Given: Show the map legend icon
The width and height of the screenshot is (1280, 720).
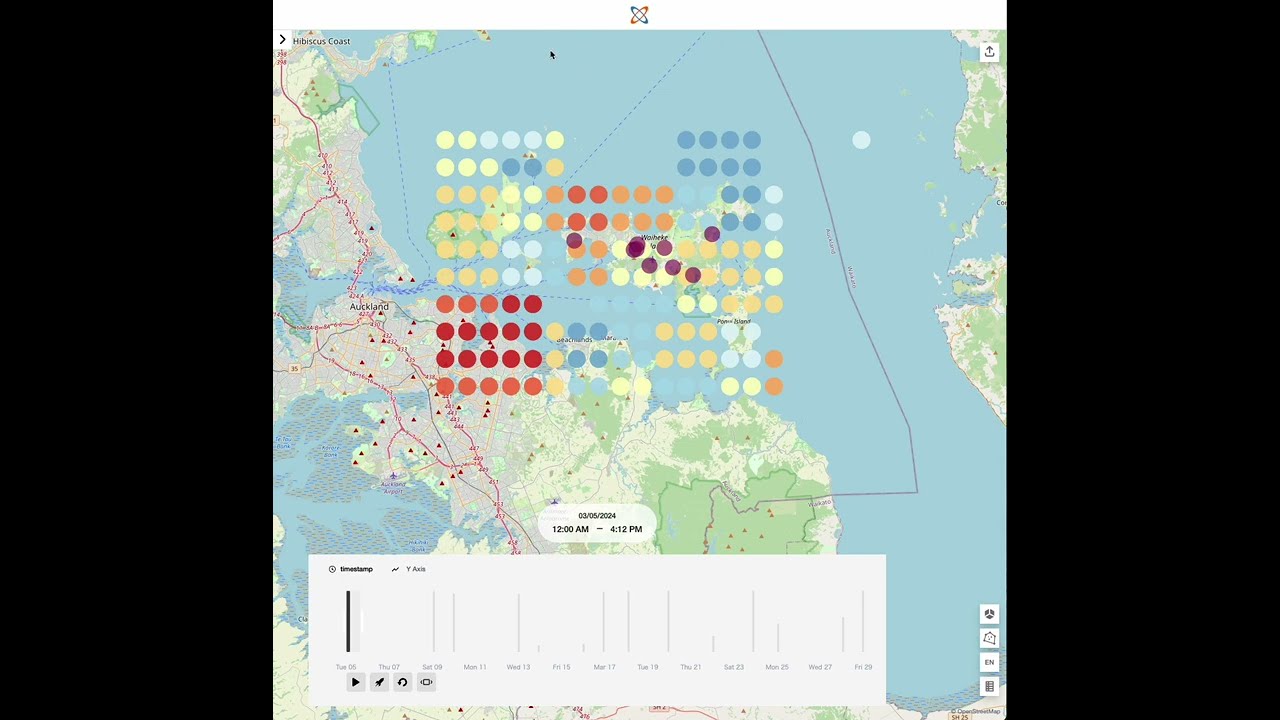Looking at the screenshot, I should (989, 686).
